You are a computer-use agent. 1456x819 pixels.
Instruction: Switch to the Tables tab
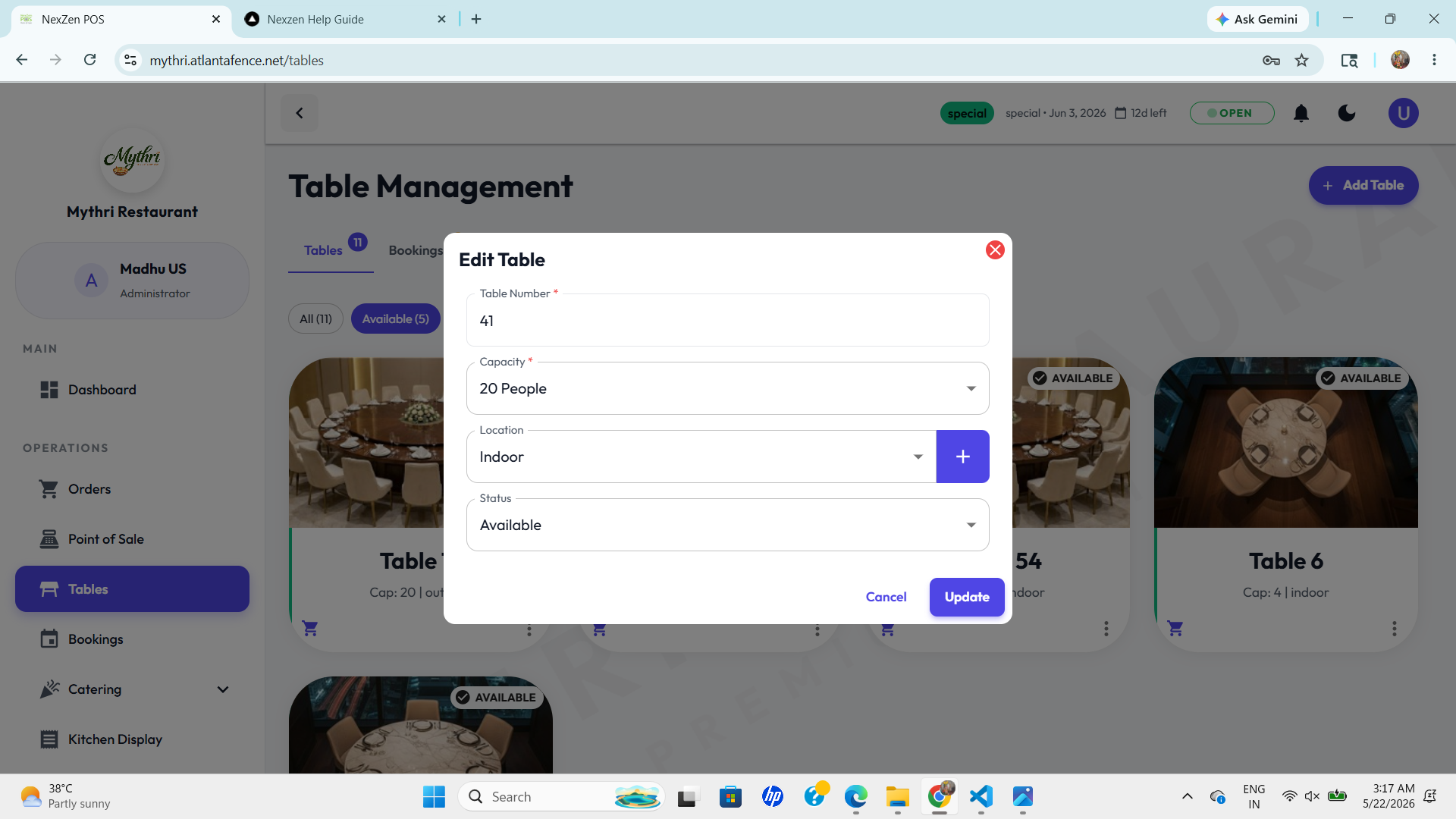click(x=323, y=250)
